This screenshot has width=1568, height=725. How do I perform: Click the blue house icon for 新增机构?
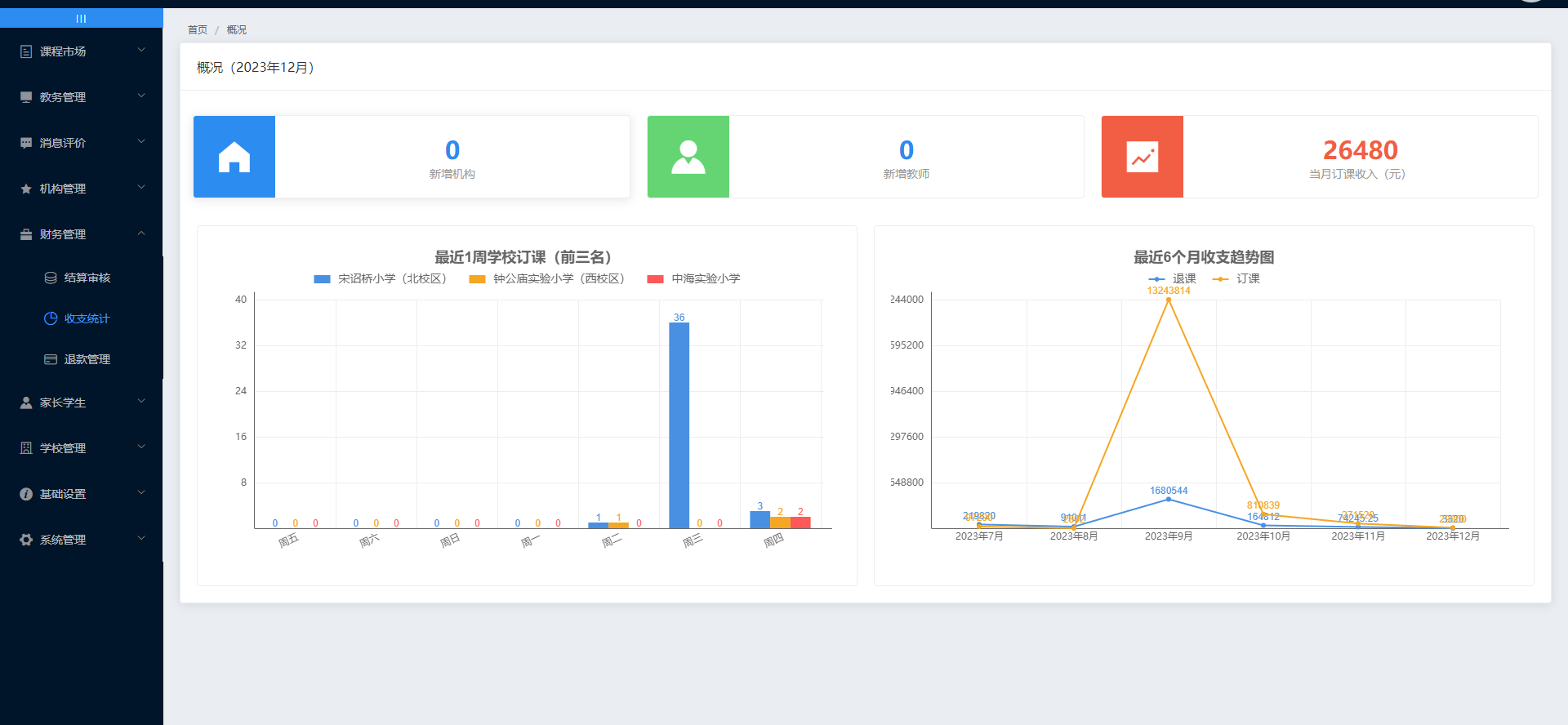pyautogui.click(x=234, y=157)
